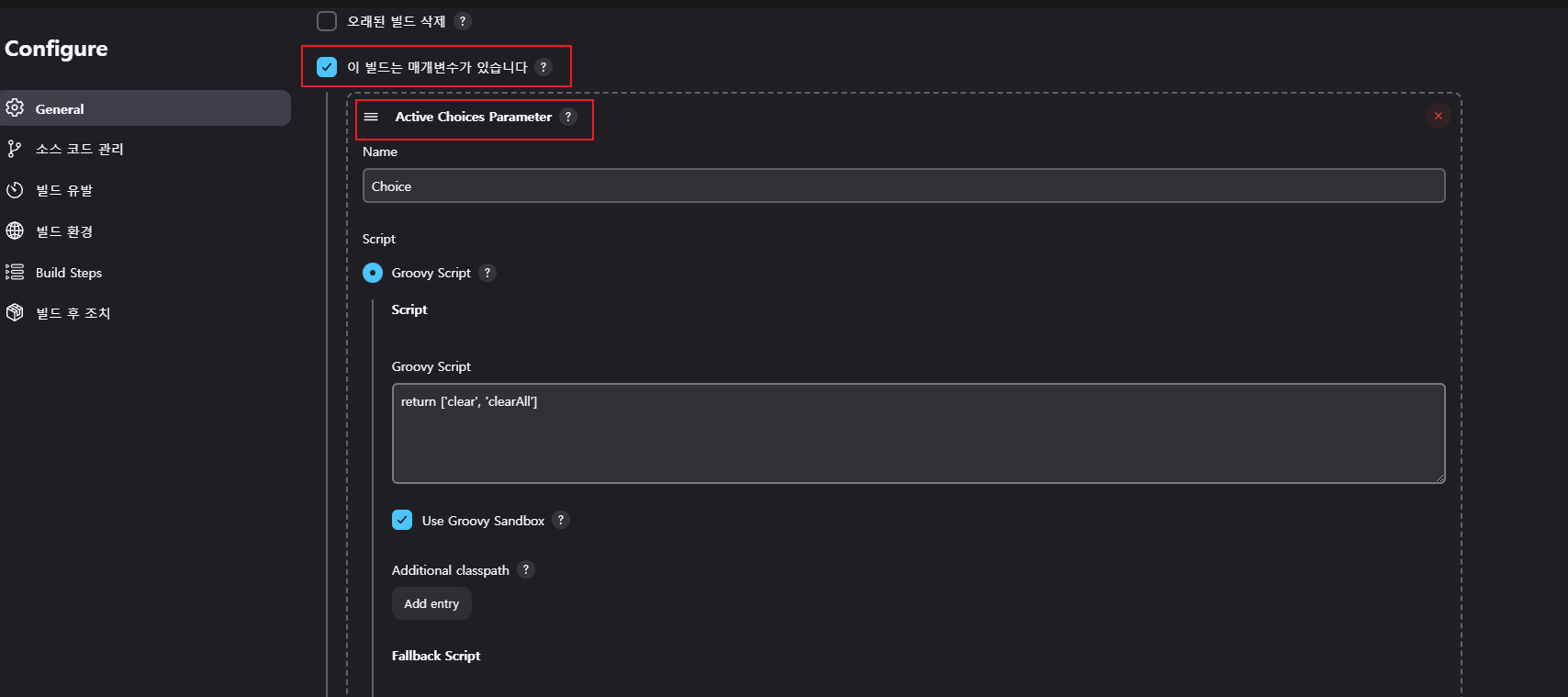Remove the Active Choices Parameter with red X
This screenshot has width=1568, height=697.
[x=1438, y=116]
